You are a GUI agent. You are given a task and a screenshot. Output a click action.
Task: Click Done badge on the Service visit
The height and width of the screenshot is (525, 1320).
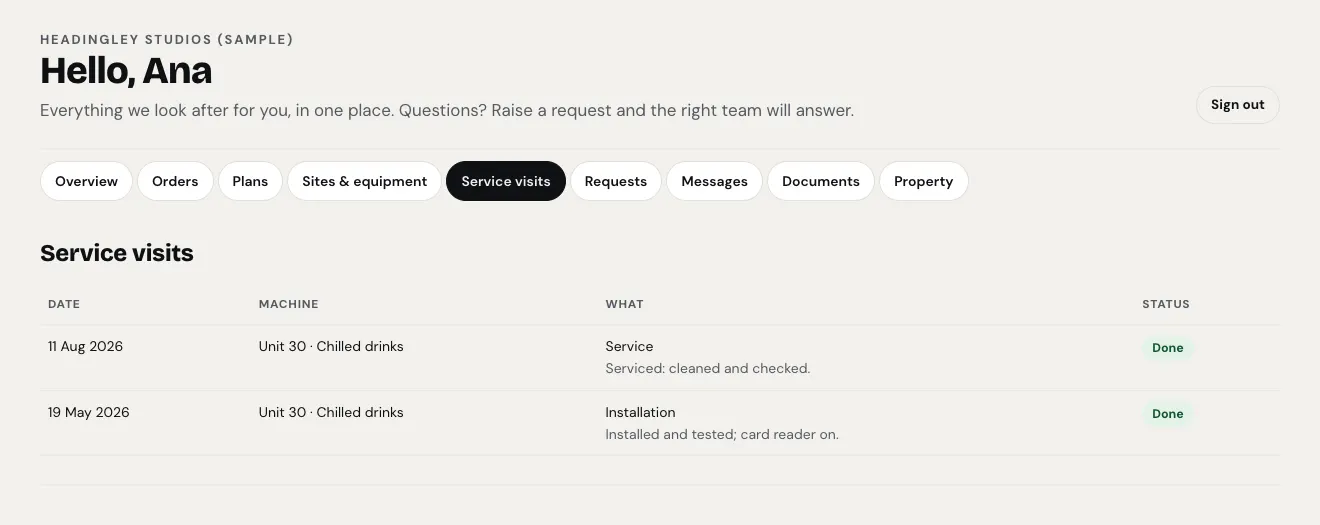pyautogui.click(x=1167, y=348)
